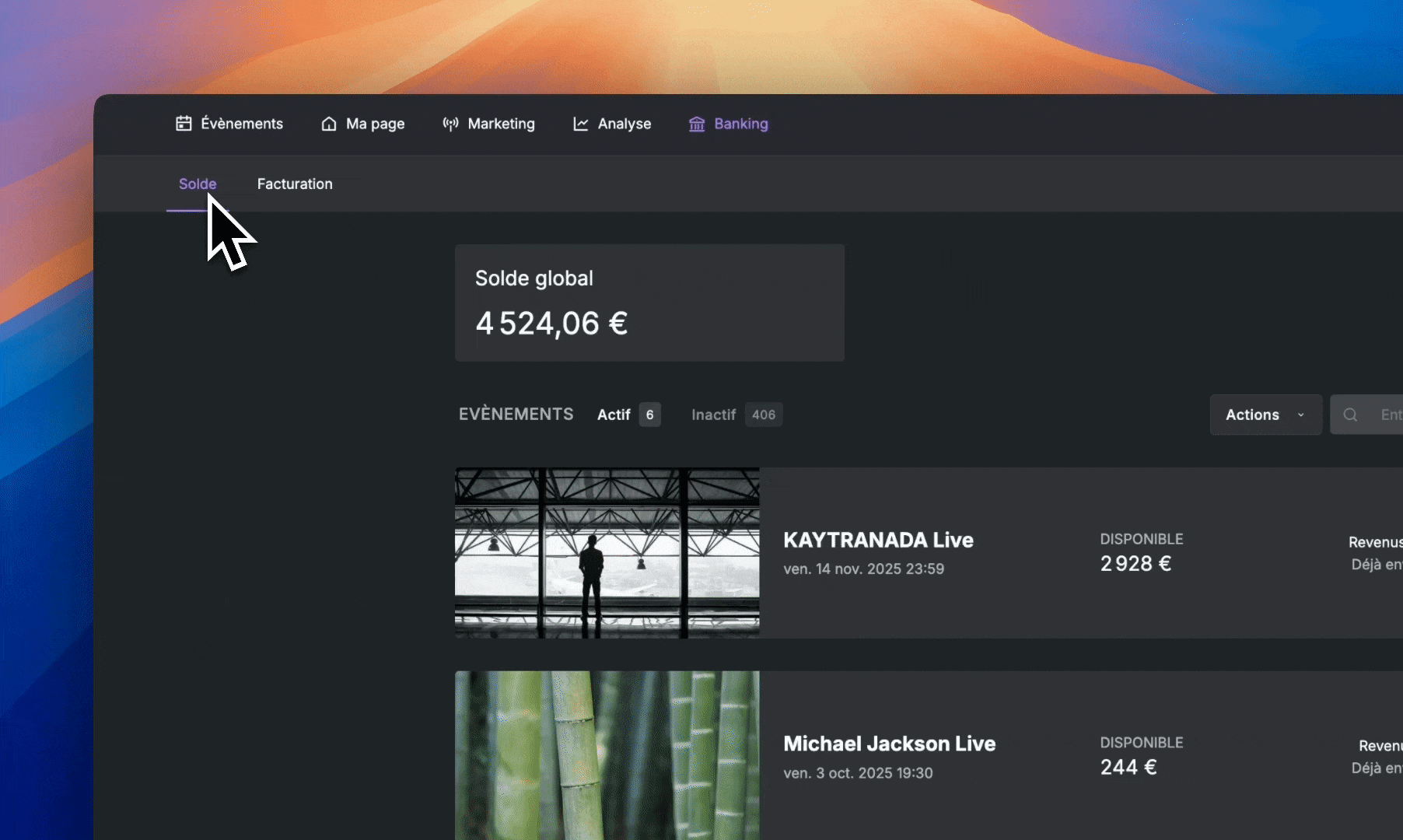
Task: Click the broadcast icon beside Marketing
Action: (450, 124)
